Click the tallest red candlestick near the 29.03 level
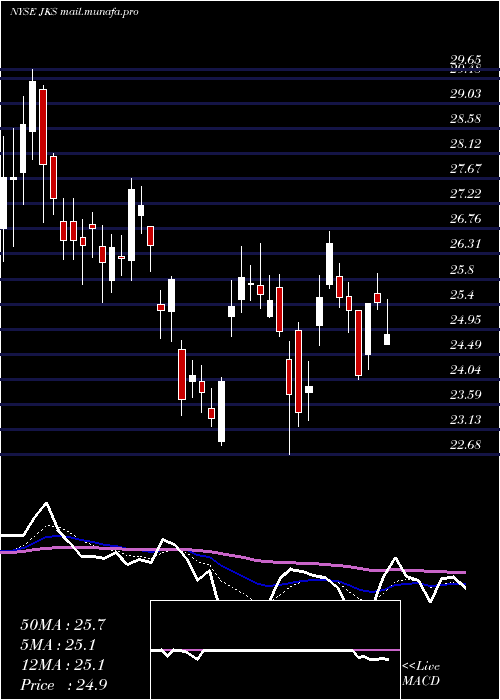500x700 pixels. pos(43,127)
